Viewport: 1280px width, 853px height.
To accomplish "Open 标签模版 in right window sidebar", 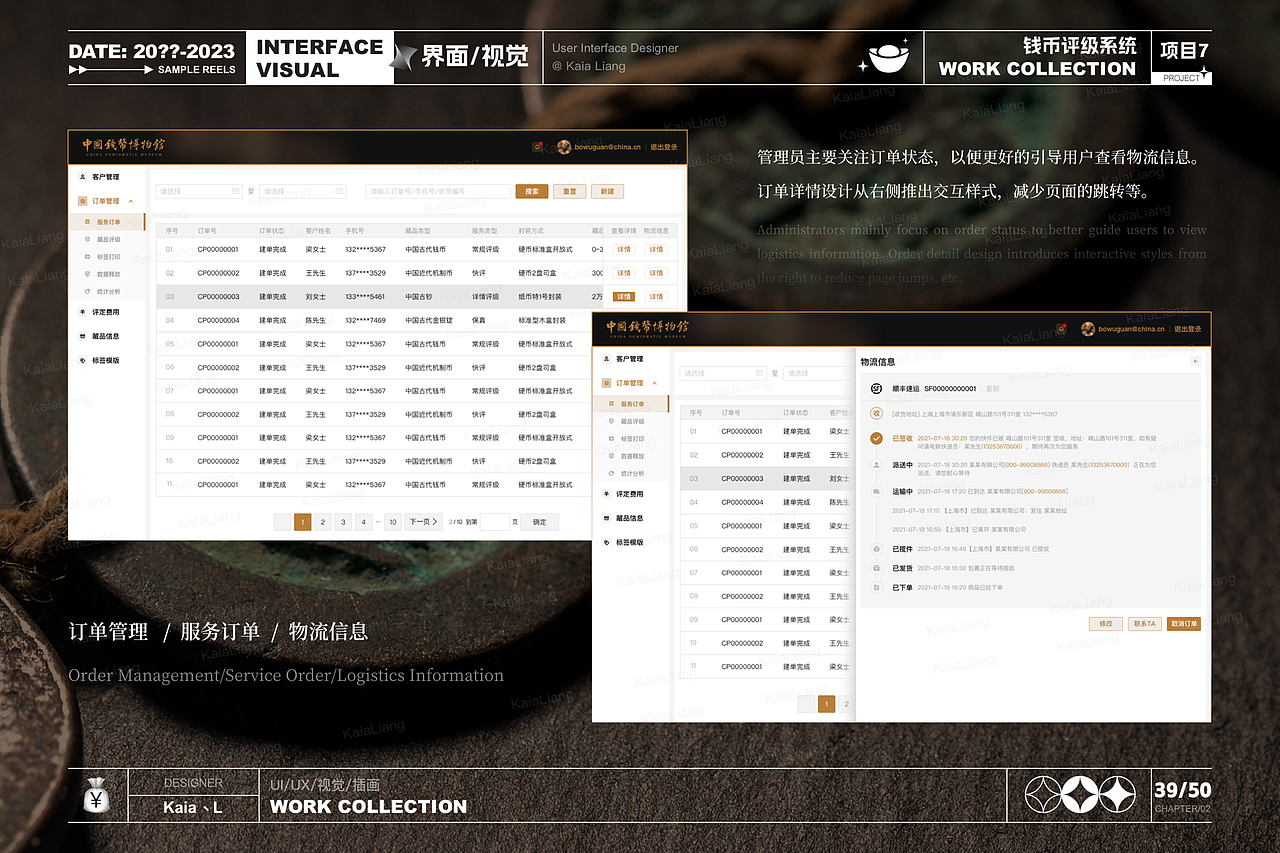I will coord(629,542).
